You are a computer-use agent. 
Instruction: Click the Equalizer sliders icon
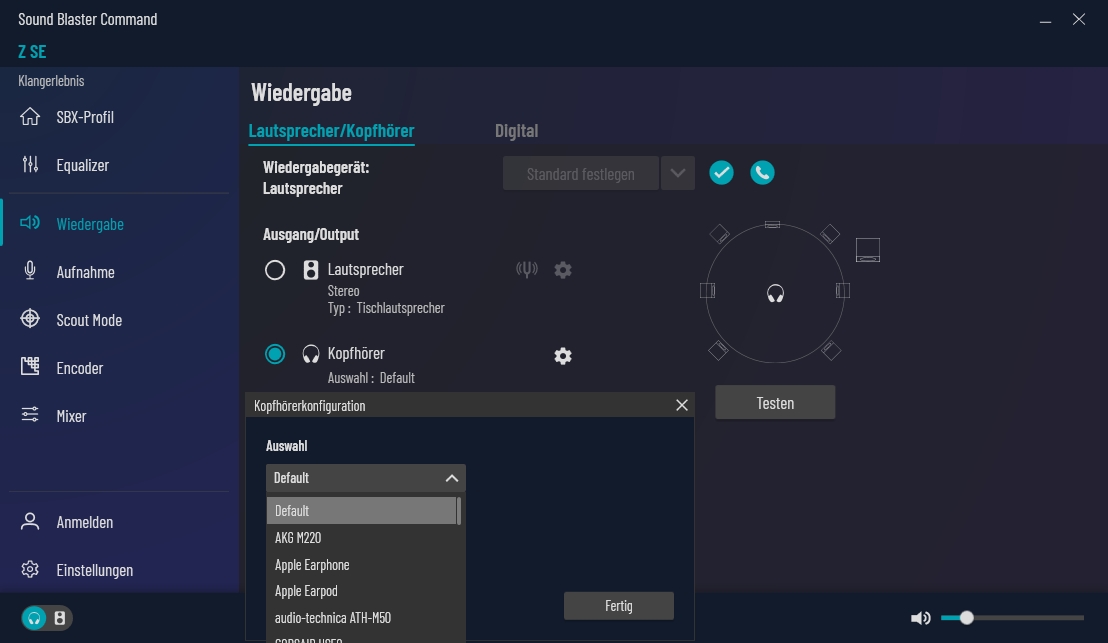point(30,165)
